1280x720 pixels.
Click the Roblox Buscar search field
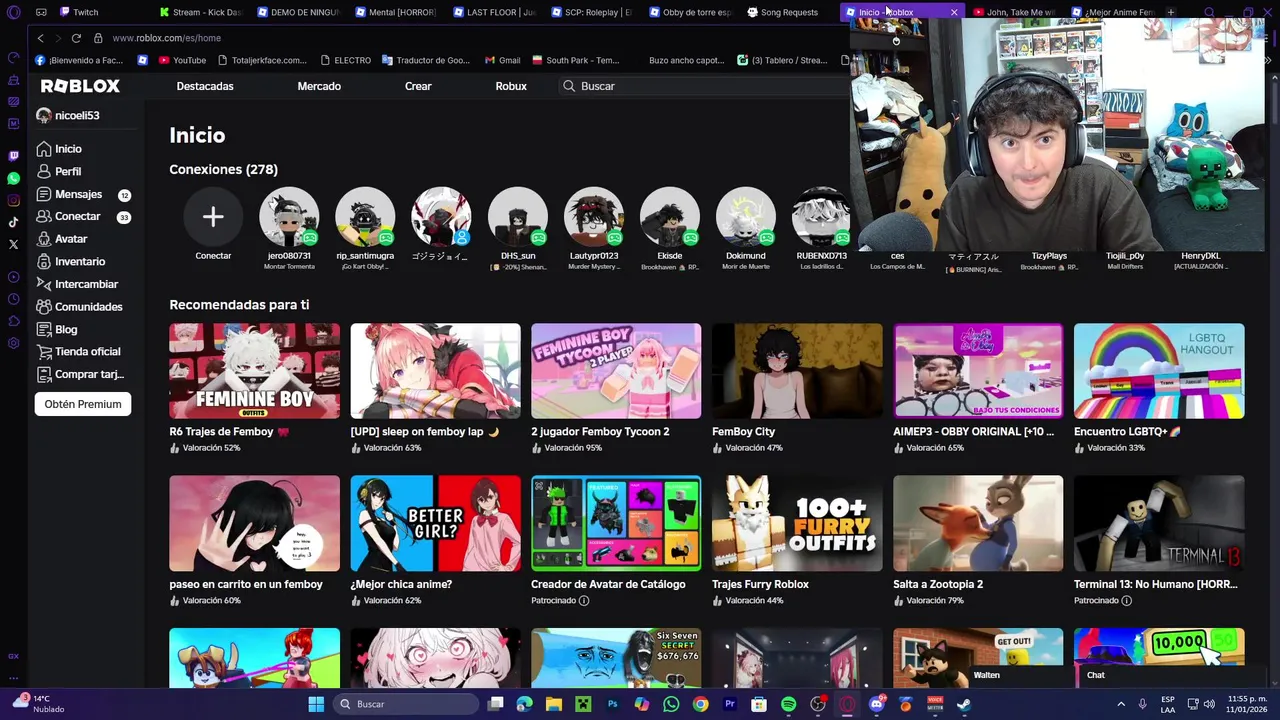(705, 86)
